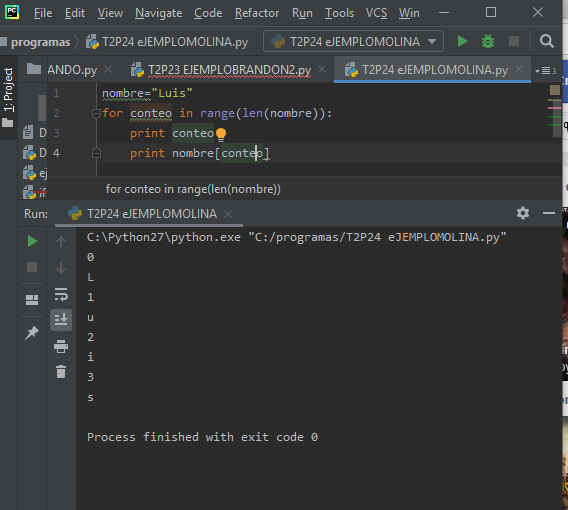Clear console with the trash icon
This screenshot has height=510, width=568.
(x=61, y=372)
